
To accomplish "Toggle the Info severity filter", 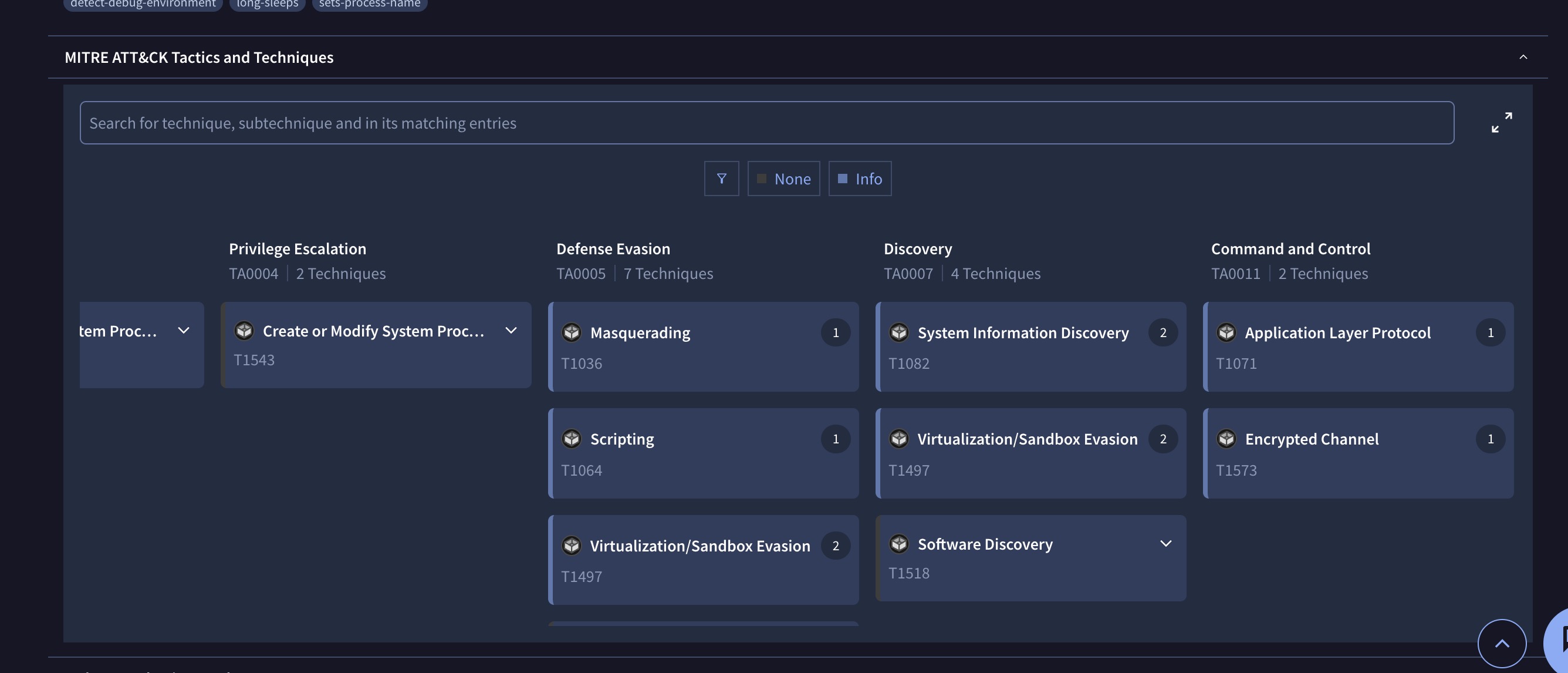I will (x=860, y=179).
